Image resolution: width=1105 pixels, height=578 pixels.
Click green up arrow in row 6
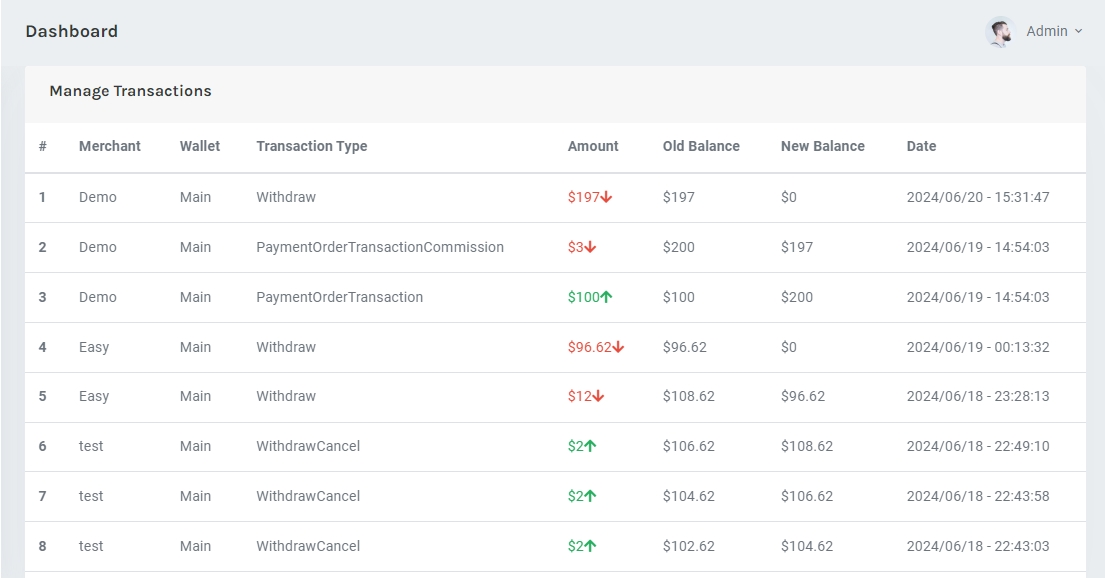click(x=590, y=447)
